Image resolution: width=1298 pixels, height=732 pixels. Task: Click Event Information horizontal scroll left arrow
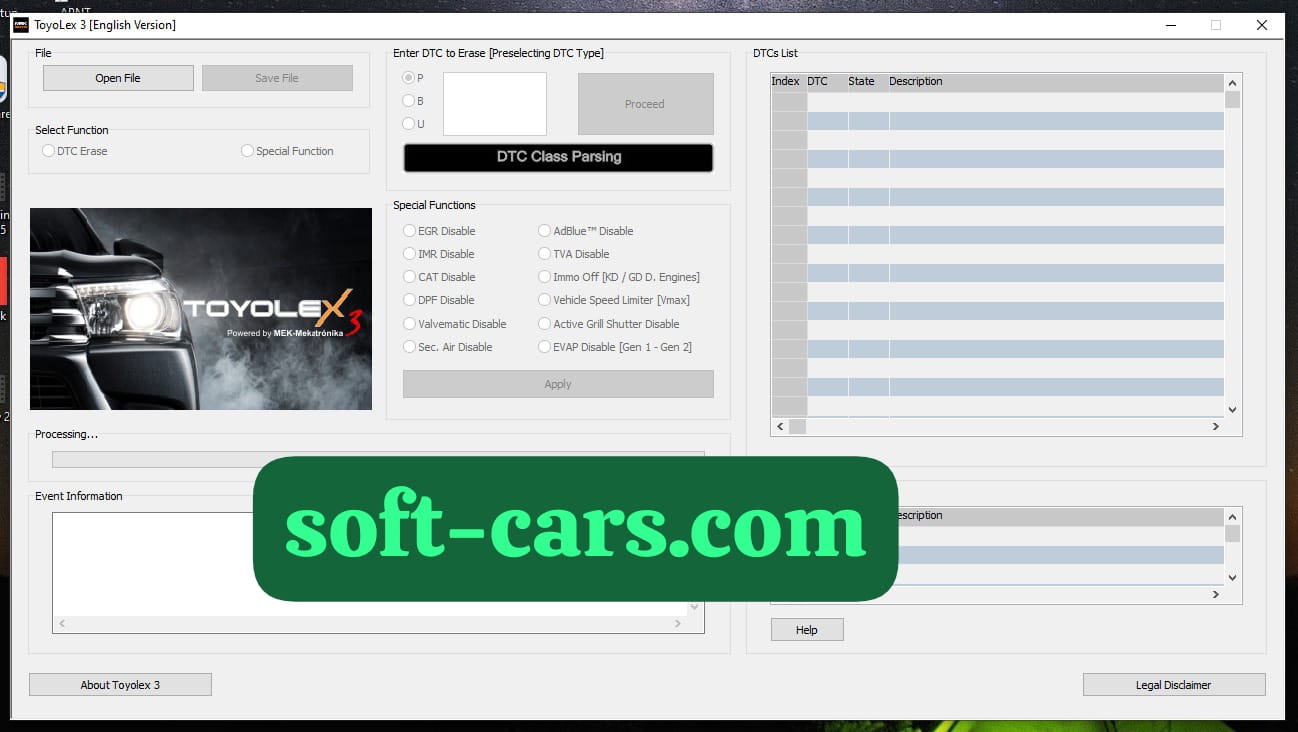[x=62, y=624]
